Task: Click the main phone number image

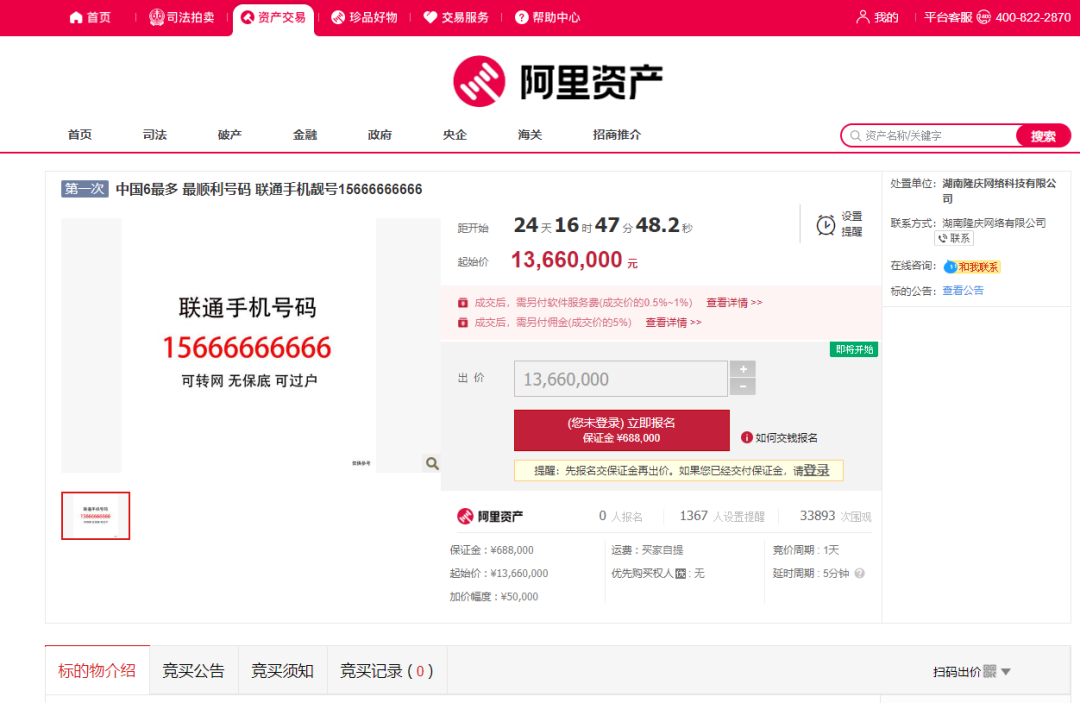Action: [248, 344]
